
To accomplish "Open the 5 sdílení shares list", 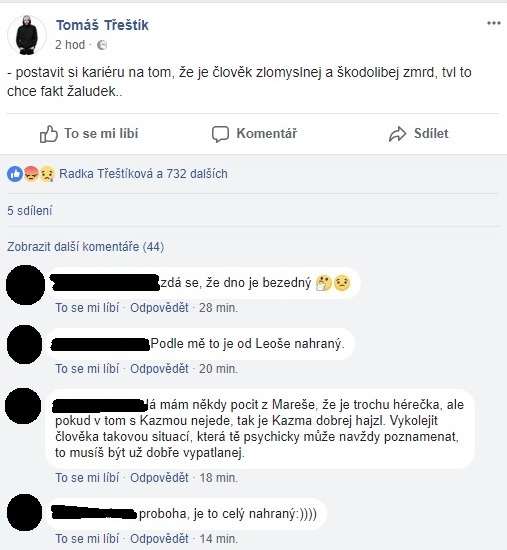I will click(29, 211).
